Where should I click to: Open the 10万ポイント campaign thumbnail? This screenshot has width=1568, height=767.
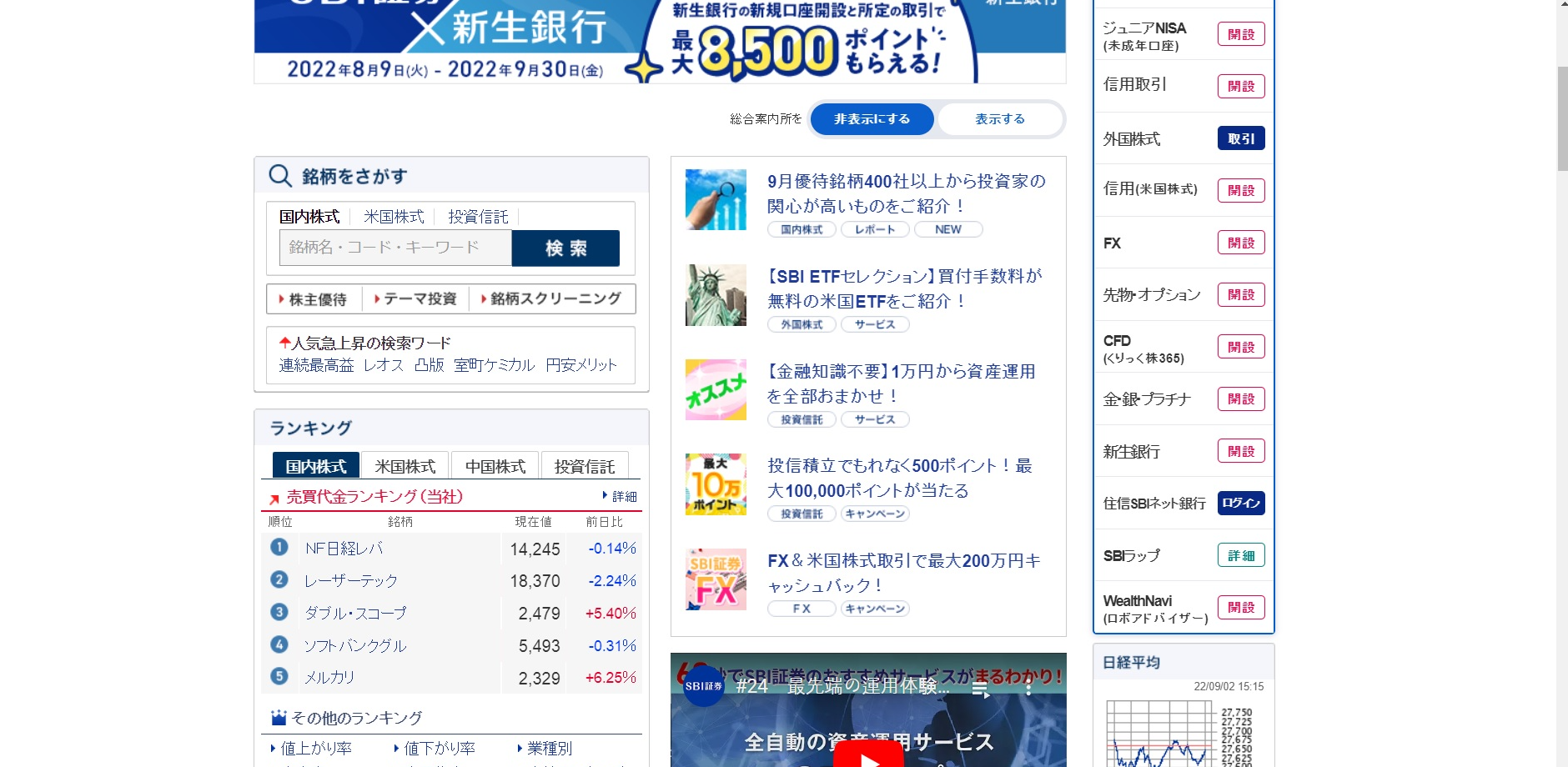(716, 484)
